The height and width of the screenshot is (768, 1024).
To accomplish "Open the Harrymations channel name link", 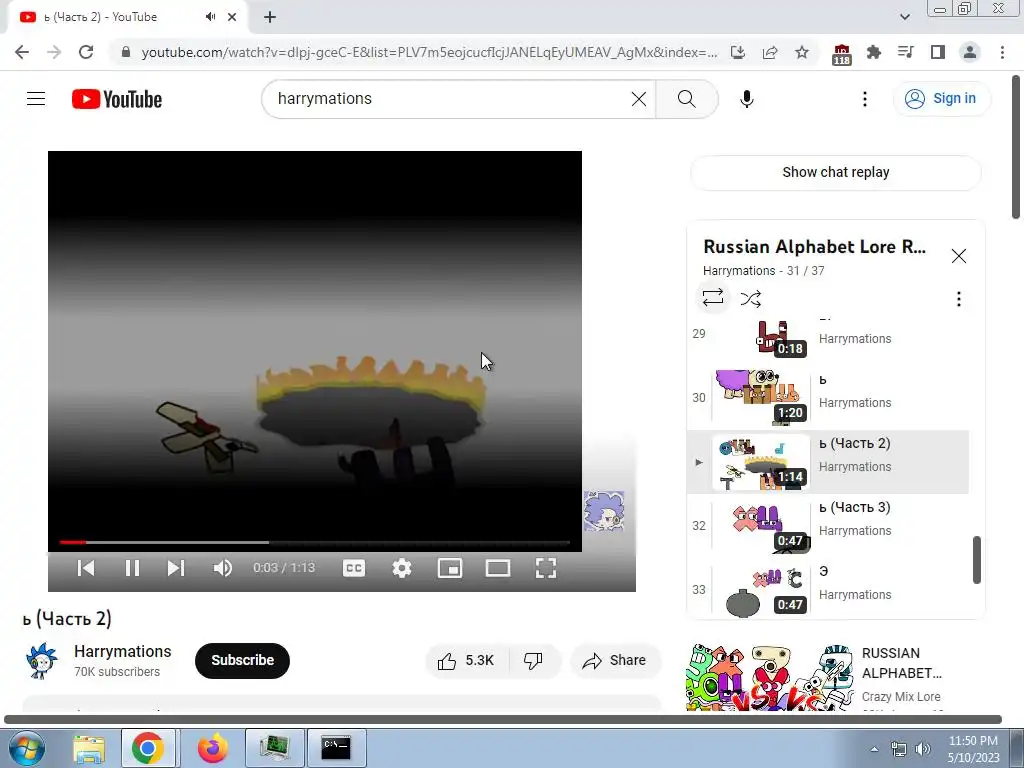I will 123,651.
